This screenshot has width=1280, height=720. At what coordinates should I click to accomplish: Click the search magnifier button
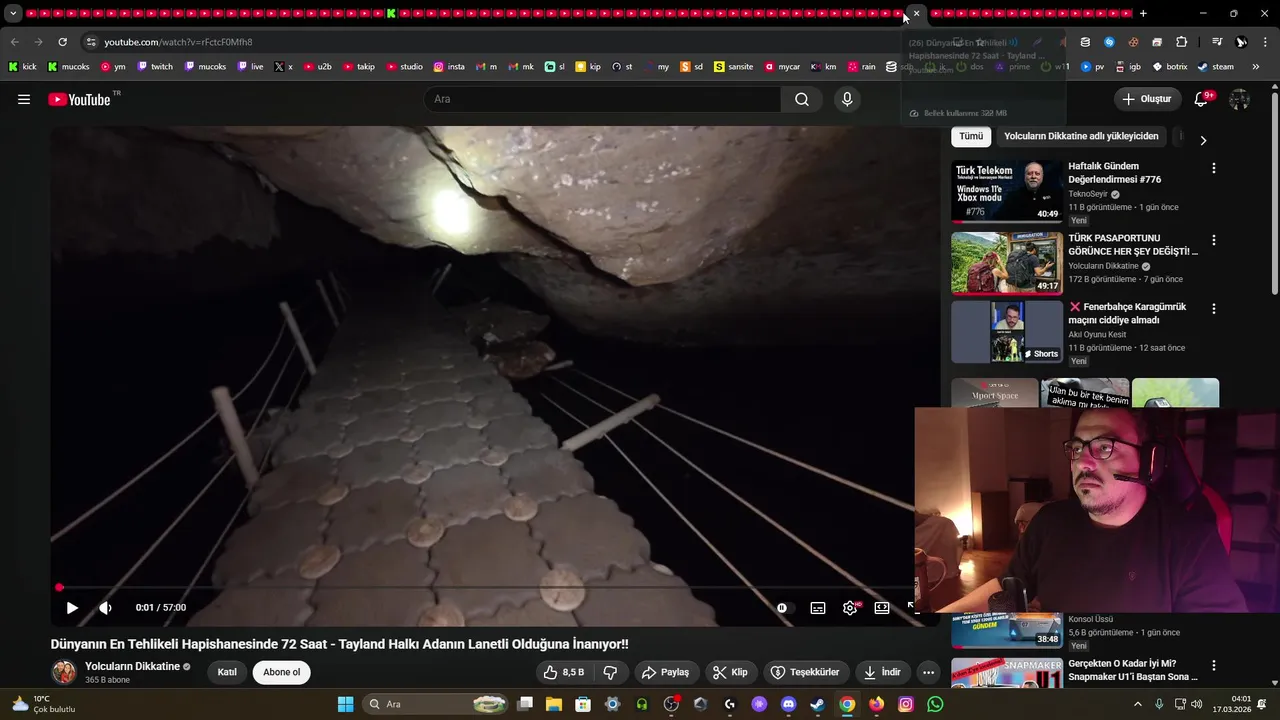click(802, 99)
